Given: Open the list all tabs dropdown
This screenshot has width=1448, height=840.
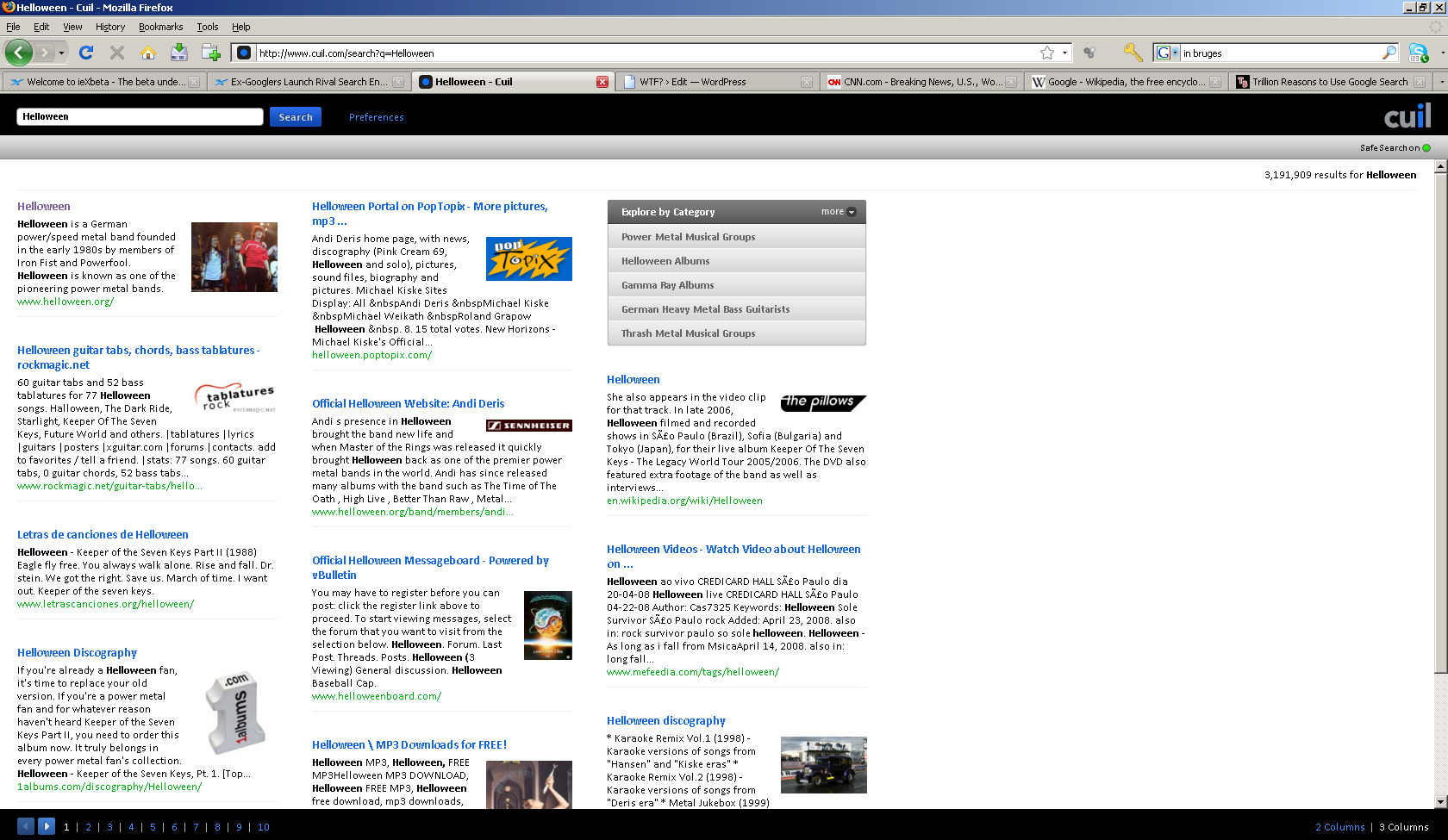Looking at the screenshot, I should coord(1441,82).
